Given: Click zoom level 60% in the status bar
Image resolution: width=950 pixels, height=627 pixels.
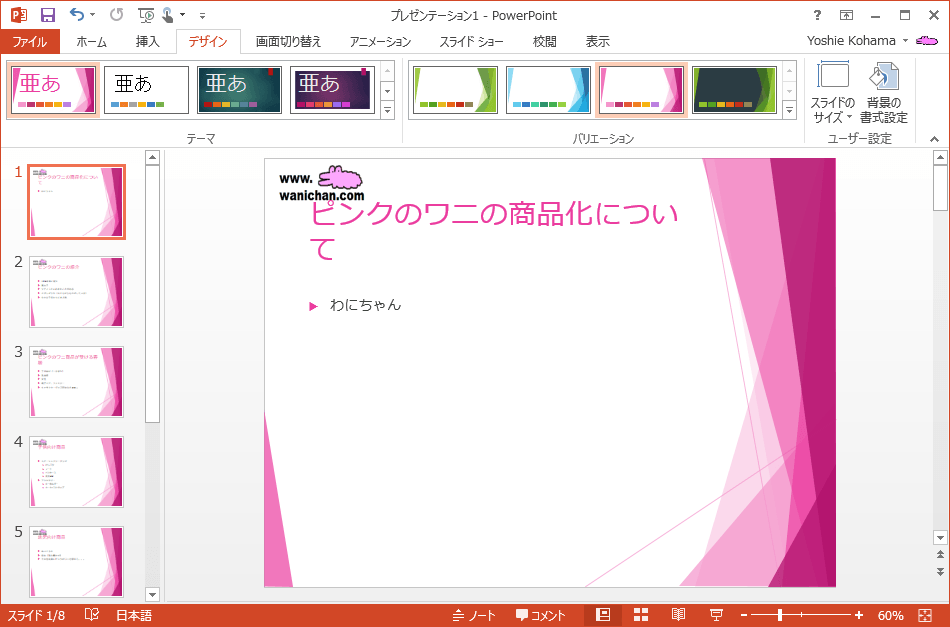Looking at the screenshot, I should point(890,615).
